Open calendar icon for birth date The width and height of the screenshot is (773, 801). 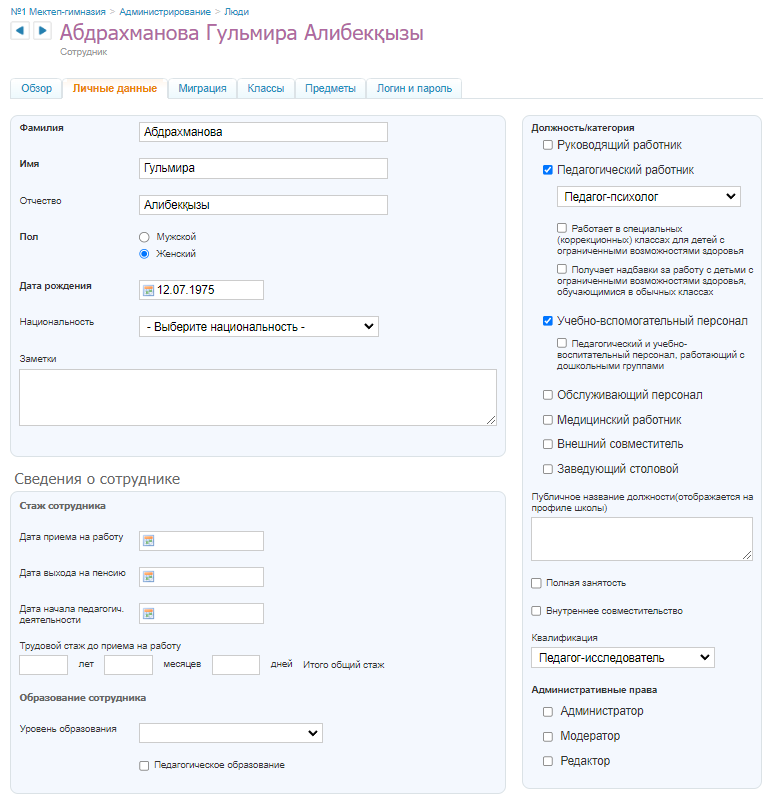[x=148, y=290]
